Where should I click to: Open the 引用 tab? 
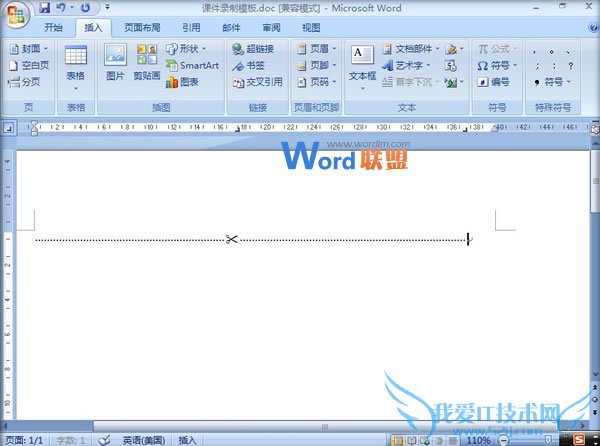(191, 28)
